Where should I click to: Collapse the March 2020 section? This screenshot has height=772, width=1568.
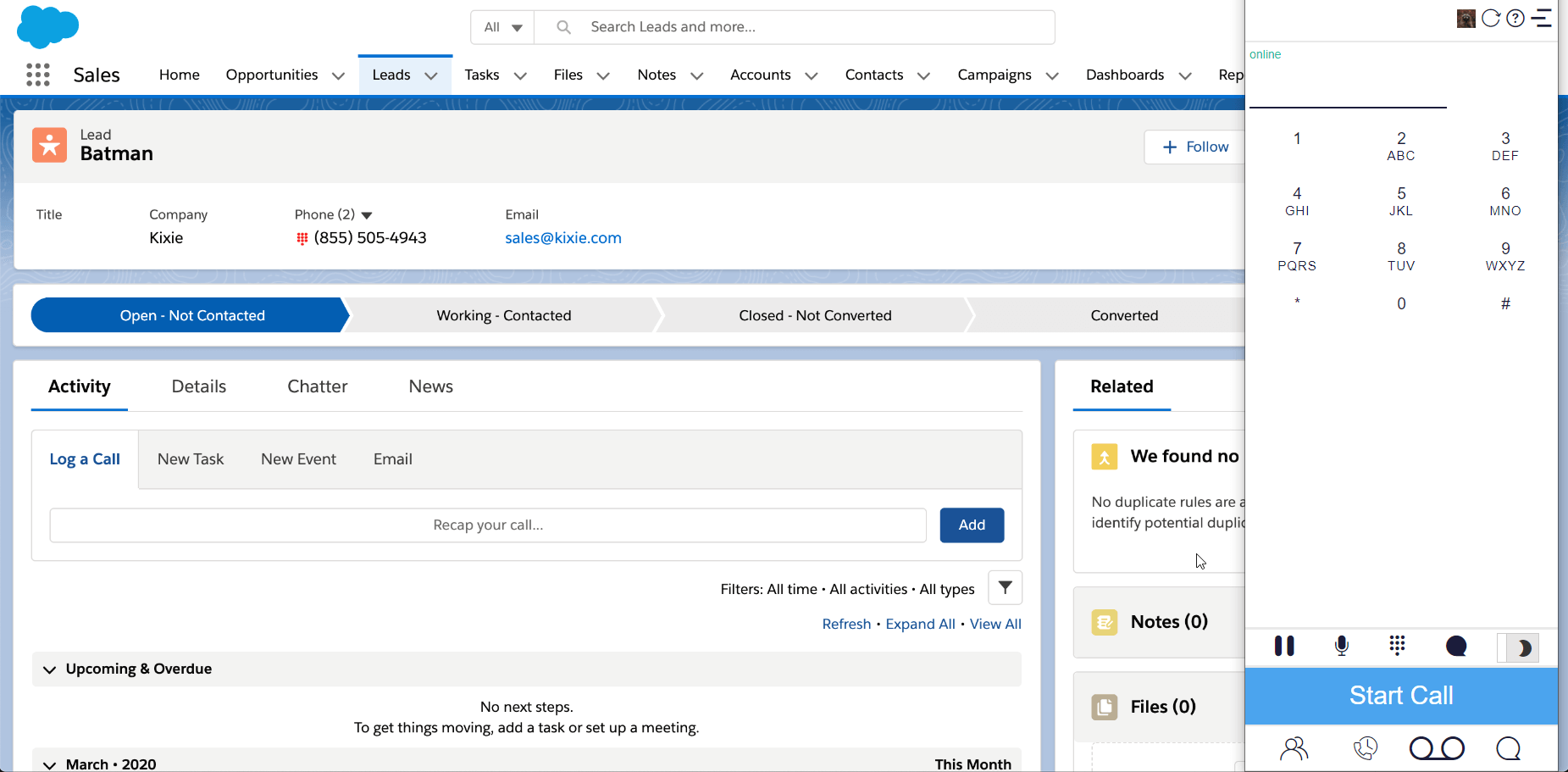50,764
